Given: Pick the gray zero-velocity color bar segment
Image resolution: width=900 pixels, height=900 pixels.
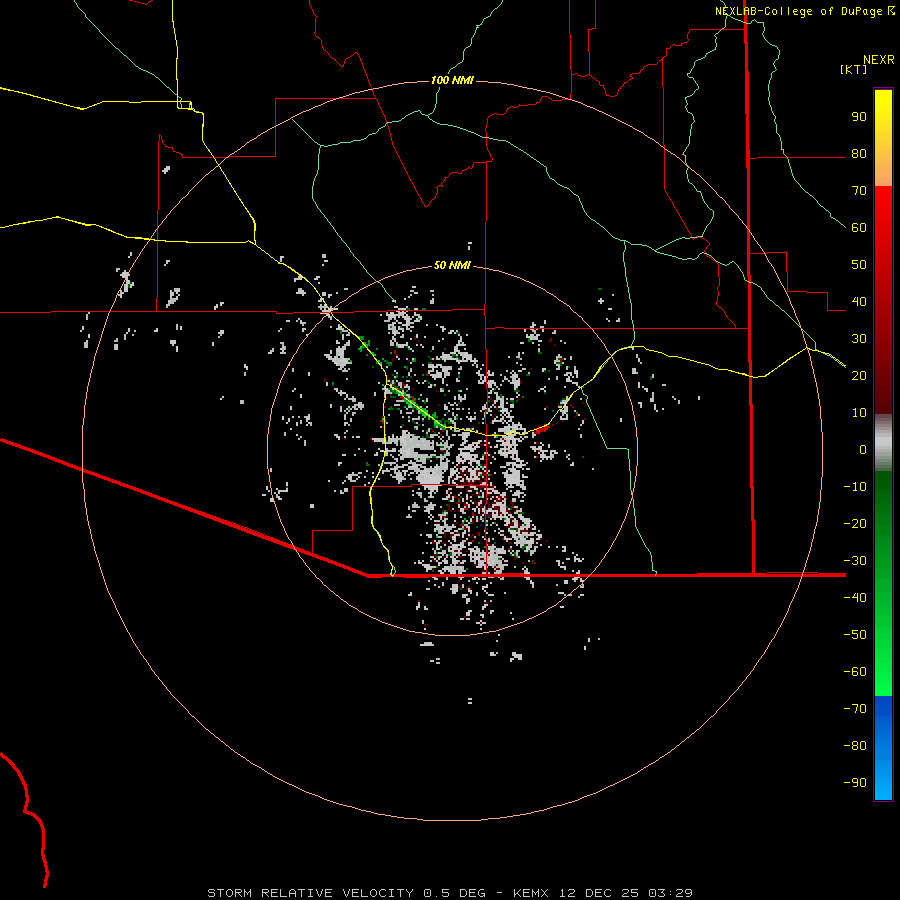Looking at the screenshot, I should click(x=883, y=443).
